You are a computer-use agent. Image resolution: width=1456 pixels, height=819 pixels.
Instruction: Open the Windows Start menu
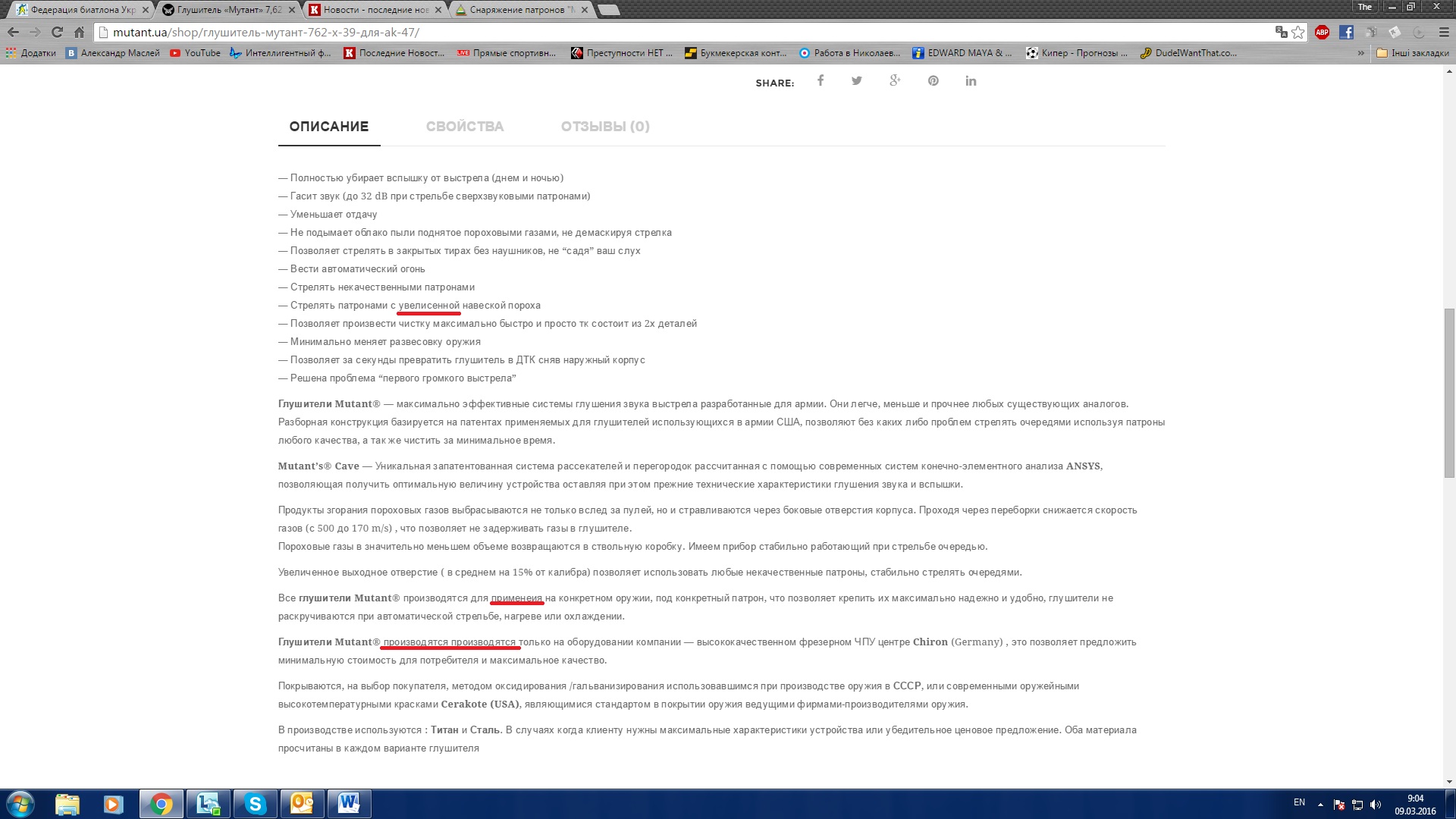20,804
